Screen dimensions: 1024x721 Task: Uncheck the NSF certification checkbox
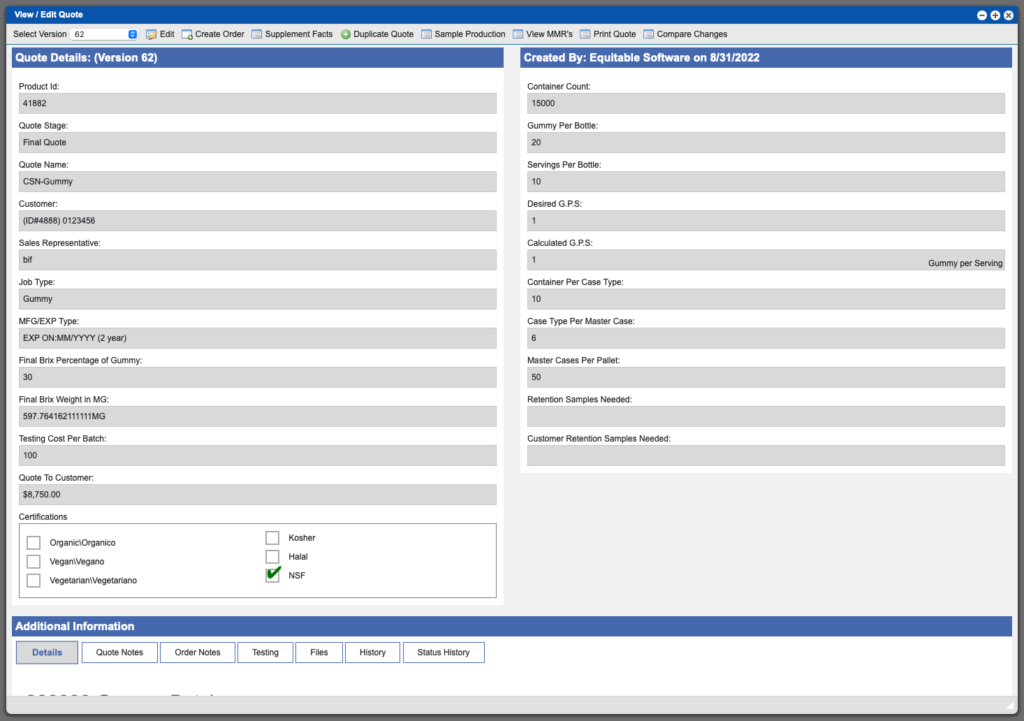pos(272,575)
